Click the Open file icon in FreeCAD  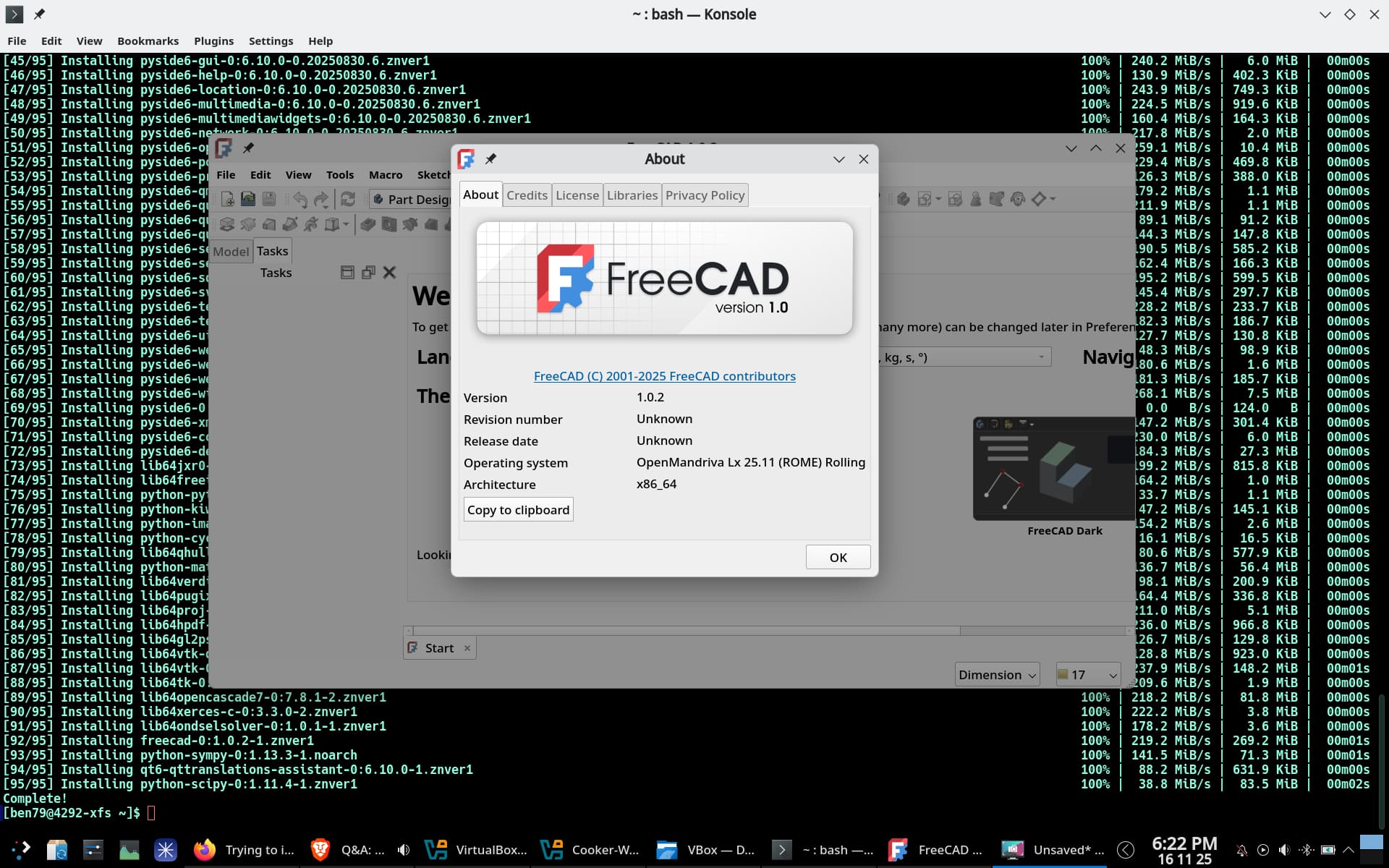248,199
